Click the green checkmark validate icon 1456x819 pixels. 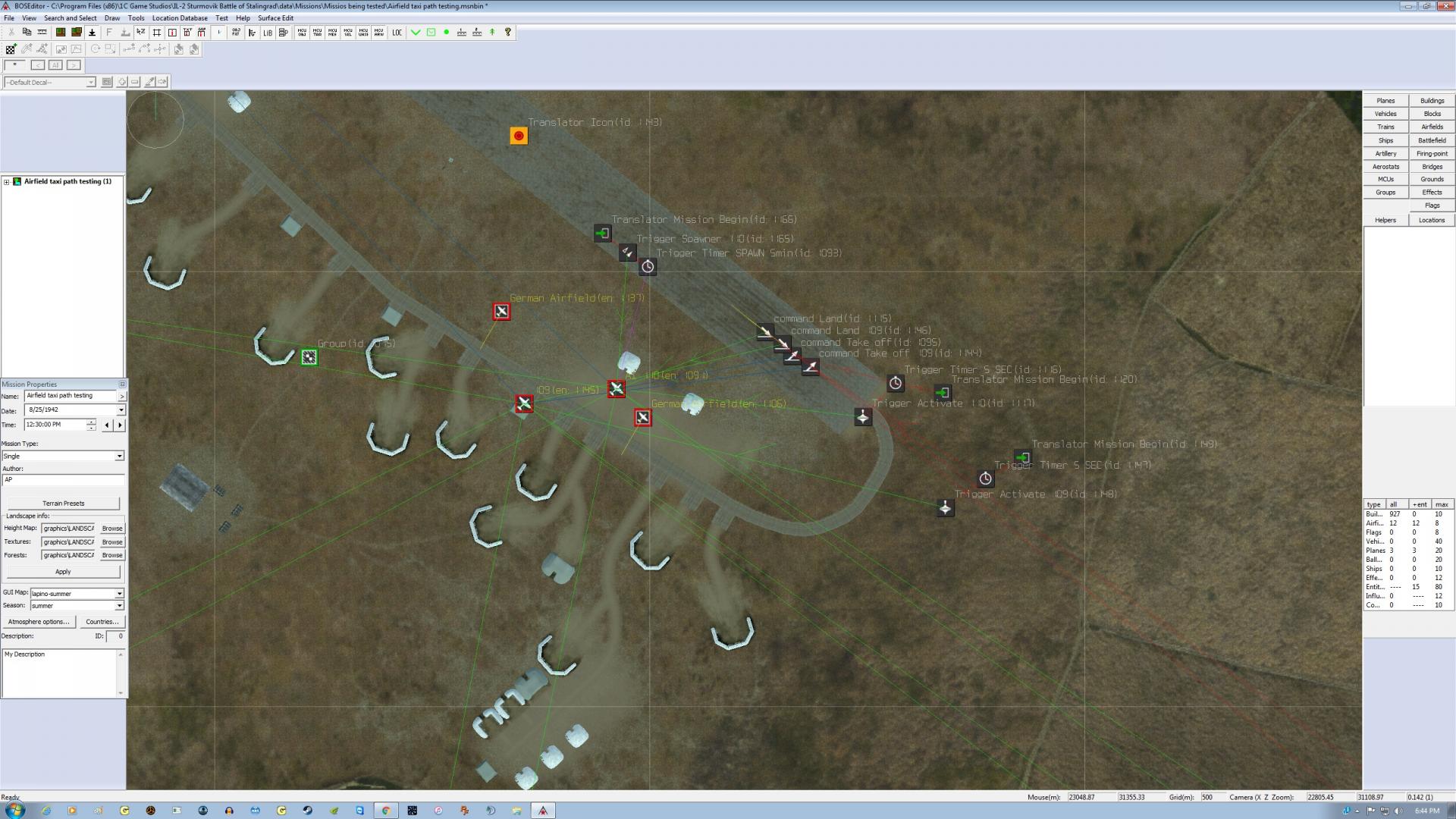(416, 33)
